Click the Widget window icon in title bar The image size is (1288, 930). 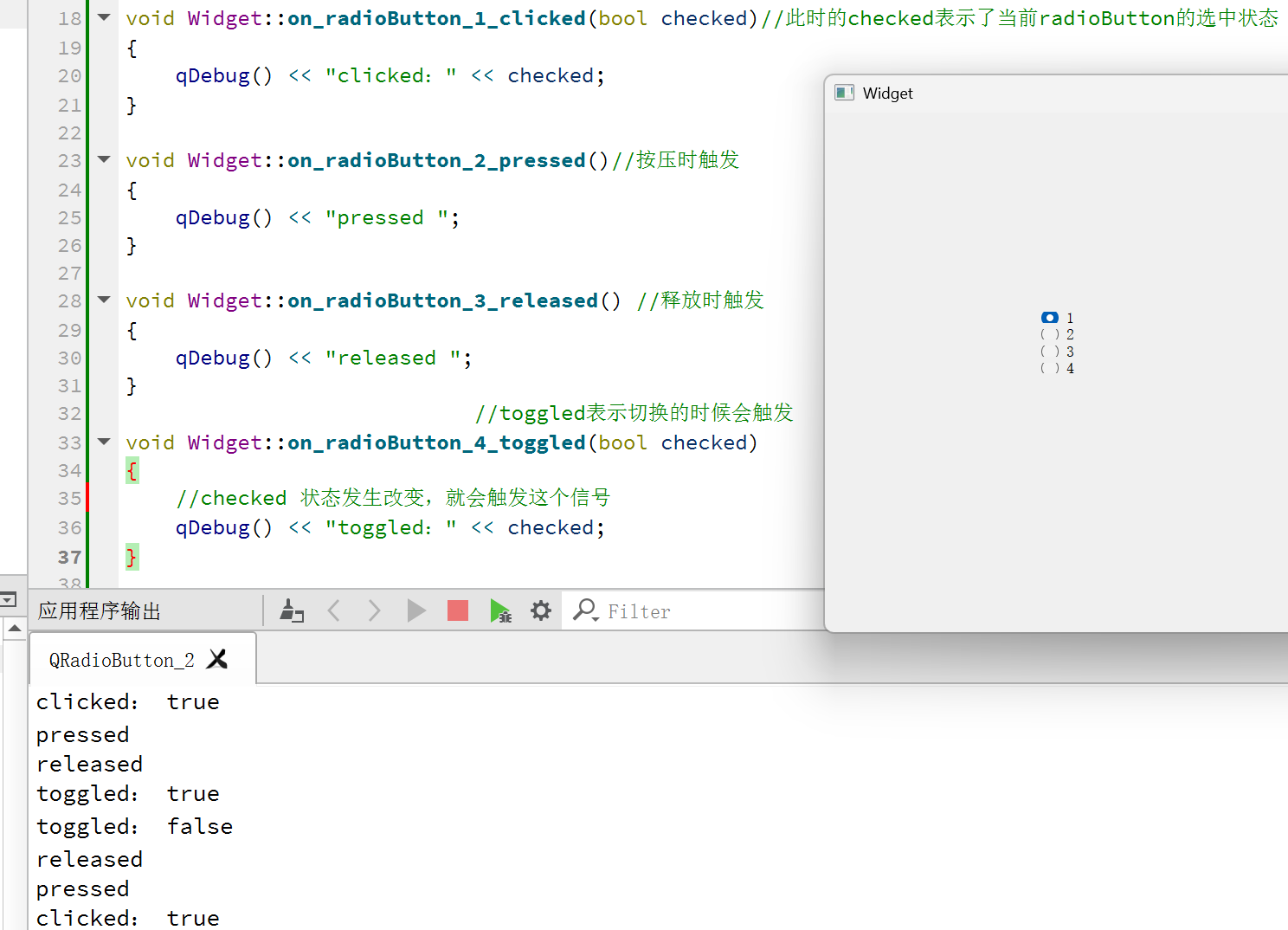click(x=844, y=93)
